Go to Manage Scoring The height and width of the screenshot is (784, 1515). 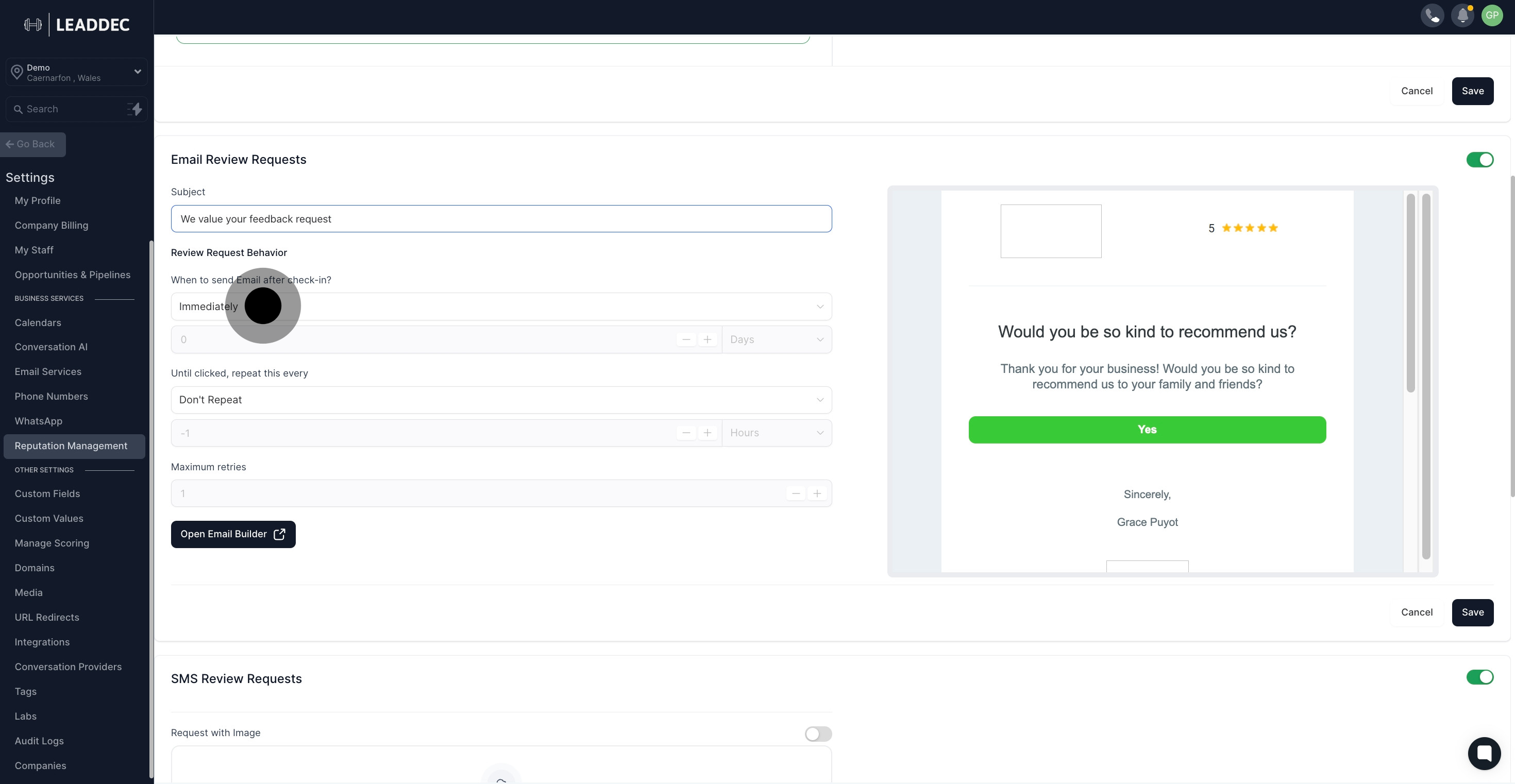[52, 543]
